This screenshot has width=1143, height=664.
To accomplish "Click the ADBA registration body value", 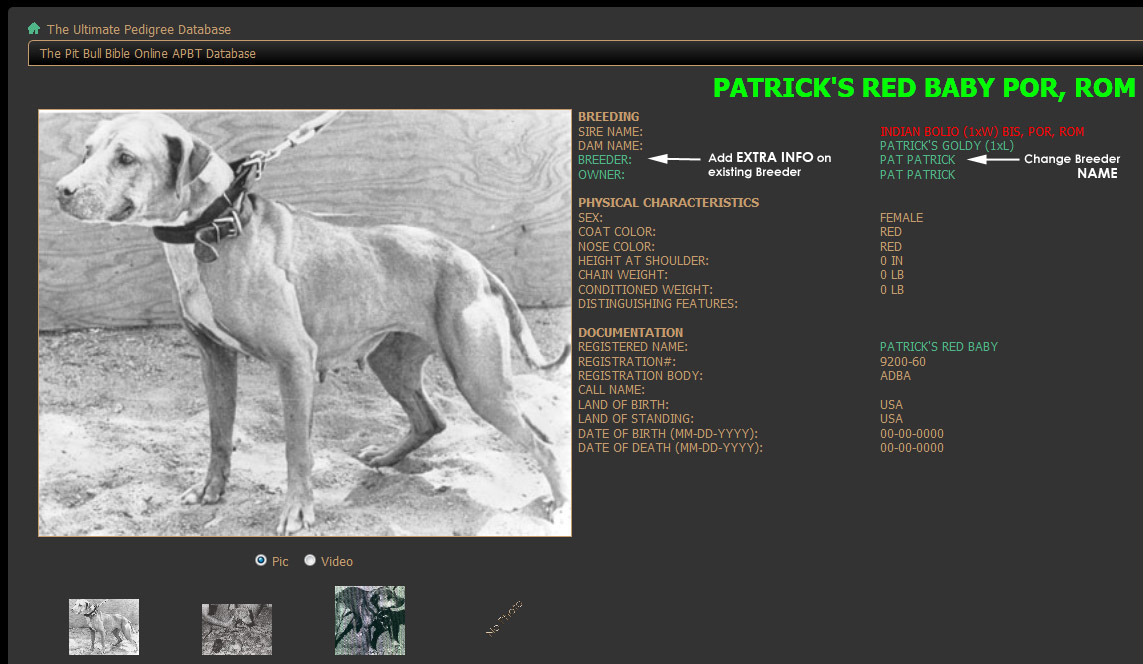I will [x=895, y=376].
